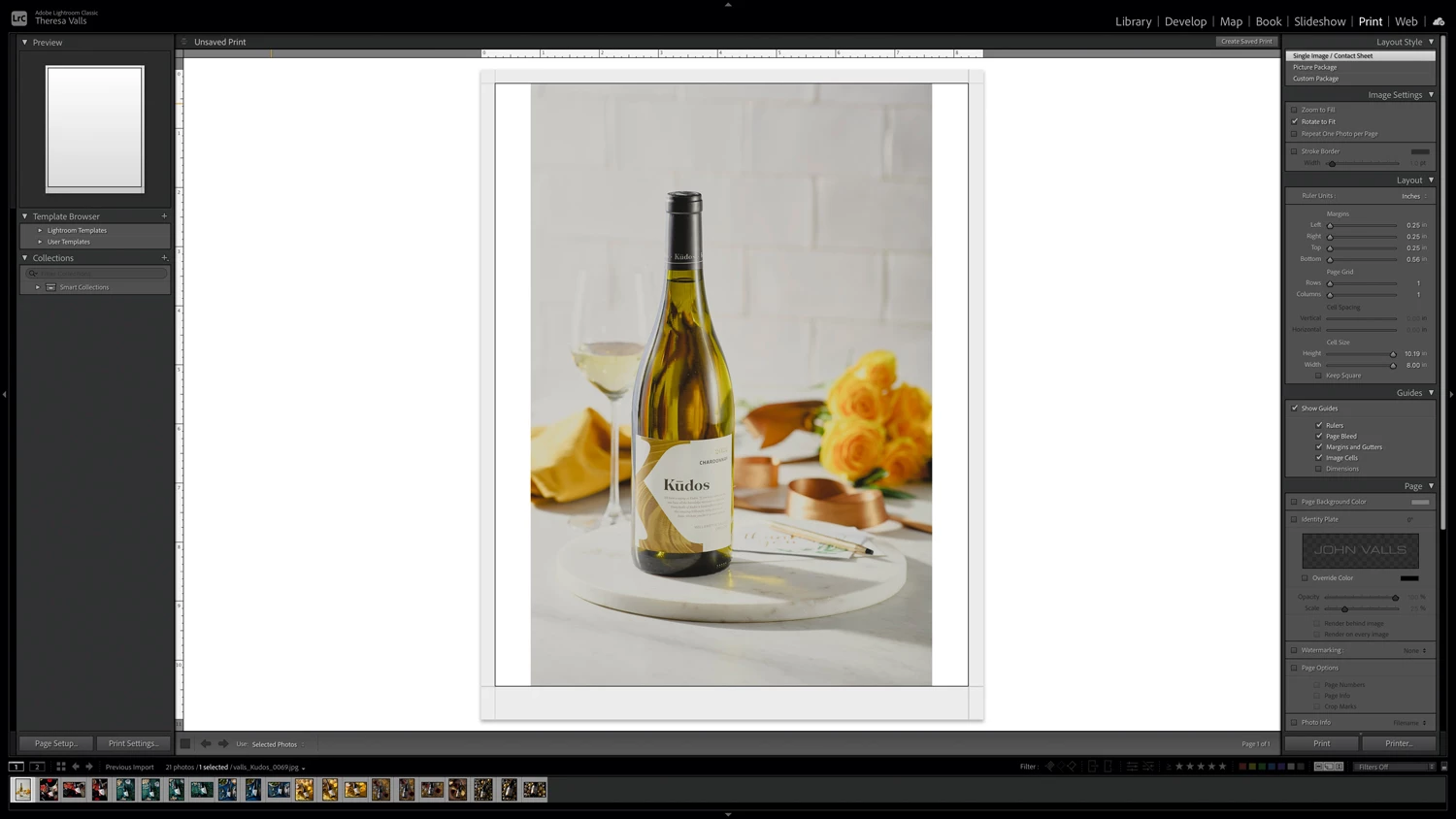The height and width of the screenshot is (819, 1456).
Task: Check Keep Square option
Action: [1318, 376]
